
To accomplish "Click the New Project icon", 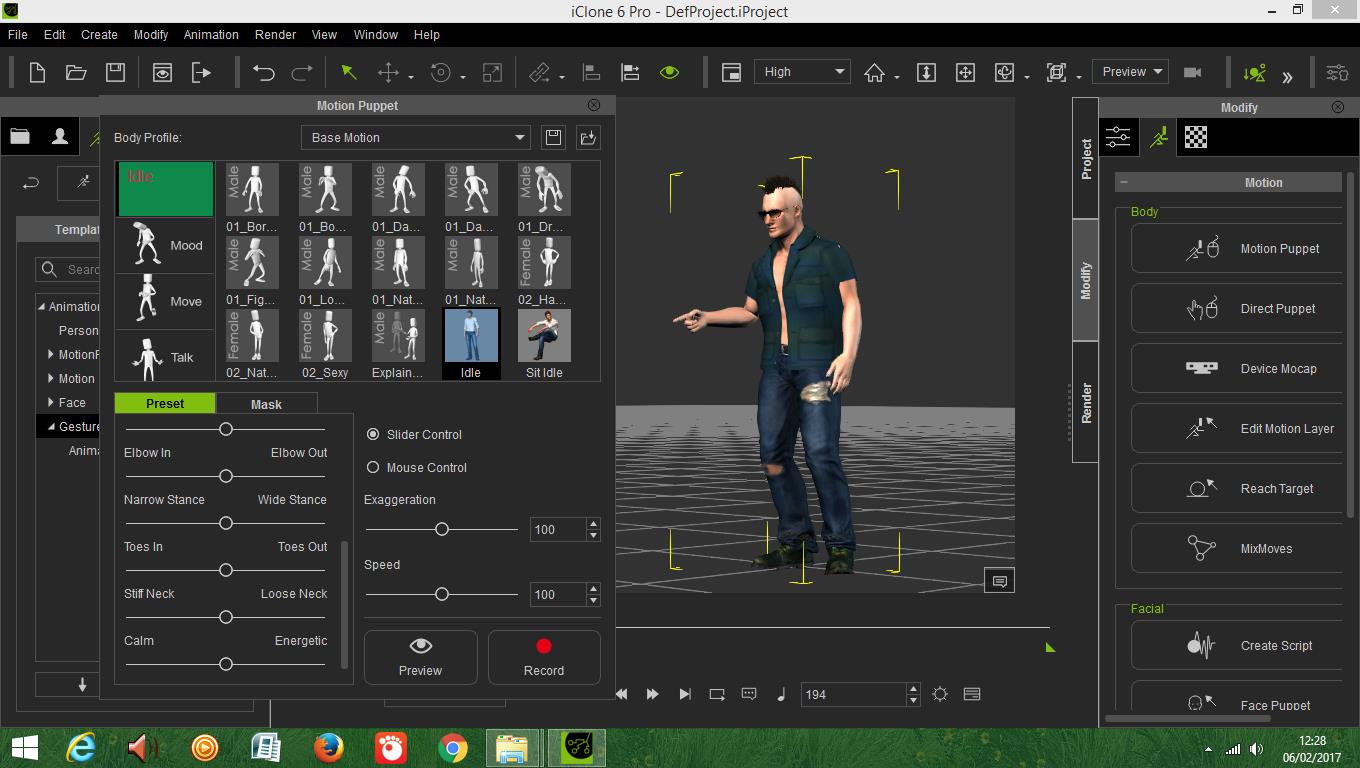I will (37, 72).
